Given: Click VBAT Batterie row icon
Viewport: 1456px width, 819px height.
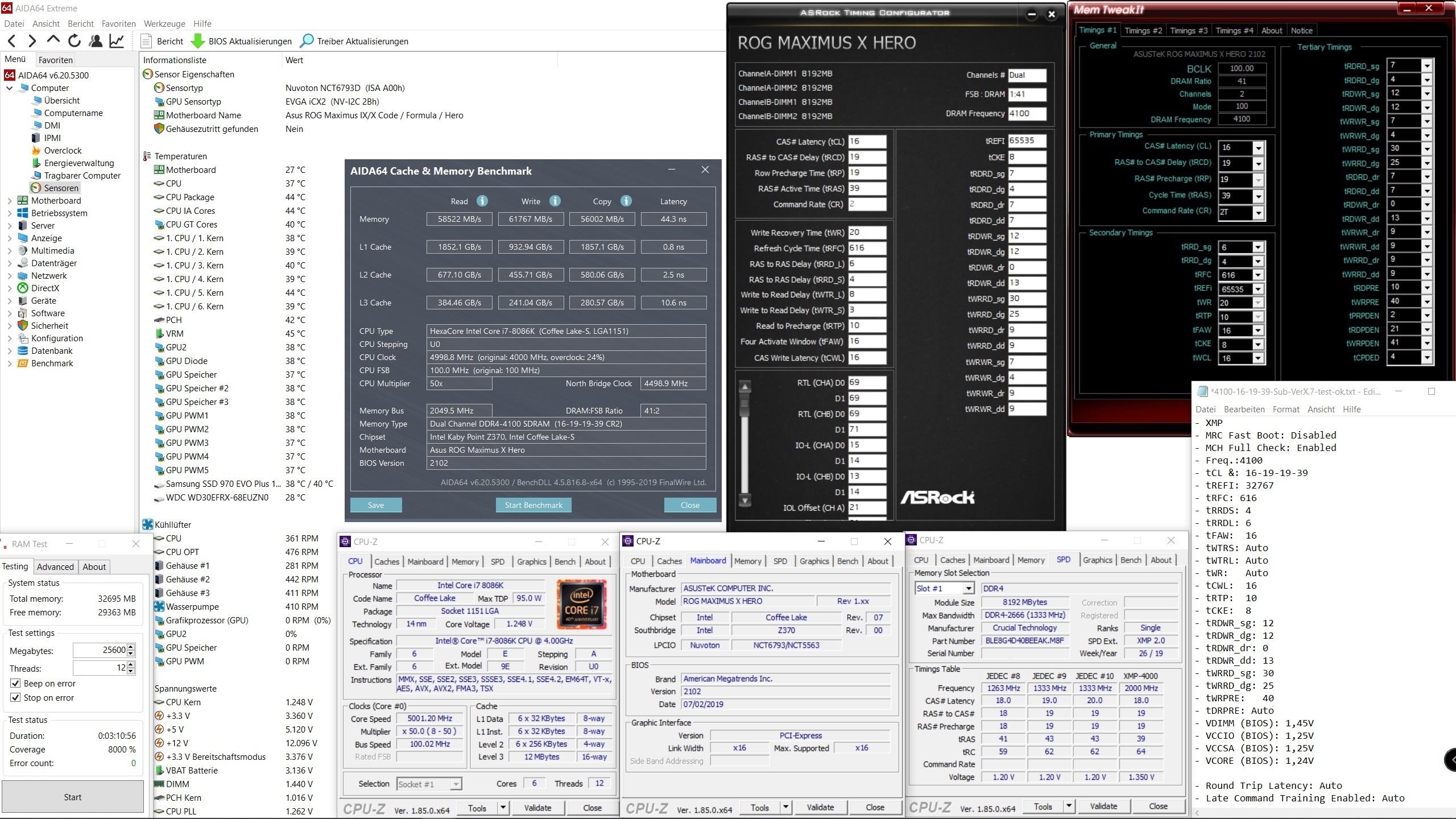Looking at the screenshot, I should 159,770.
